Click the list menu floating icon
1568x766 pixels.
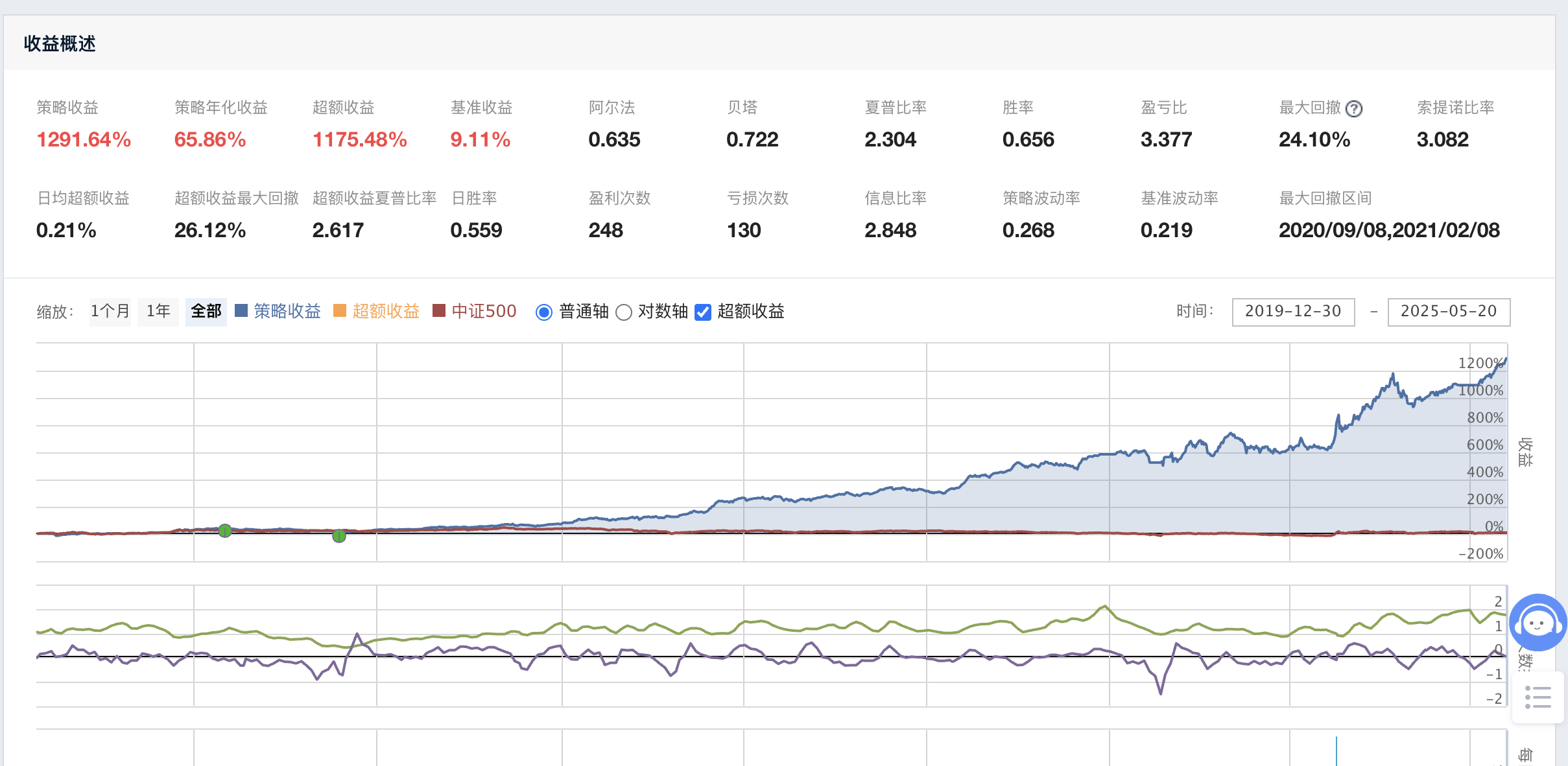[1538, 697]
